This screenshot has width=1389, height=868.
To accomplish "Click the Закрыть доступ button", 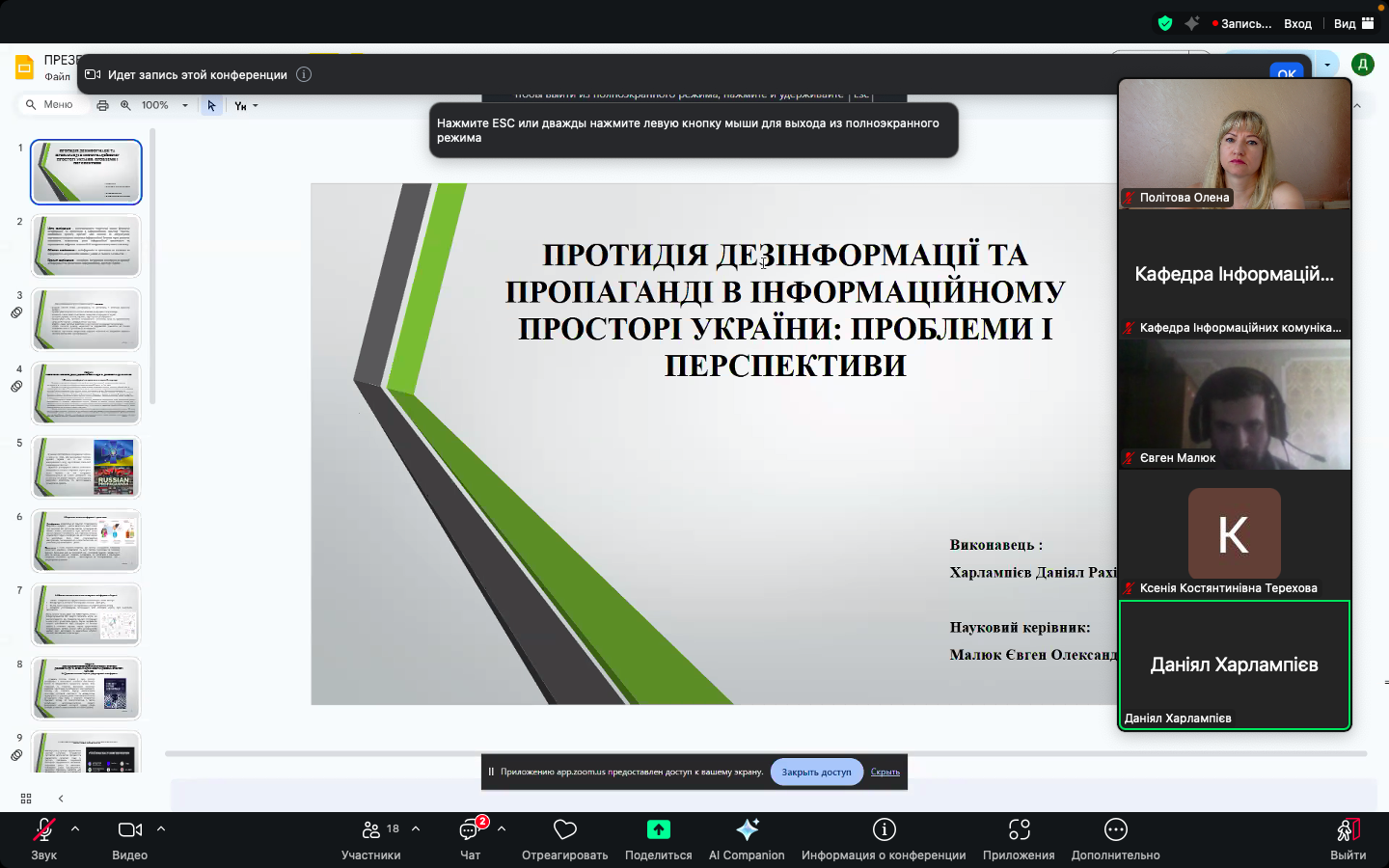I will coord(816,772).
